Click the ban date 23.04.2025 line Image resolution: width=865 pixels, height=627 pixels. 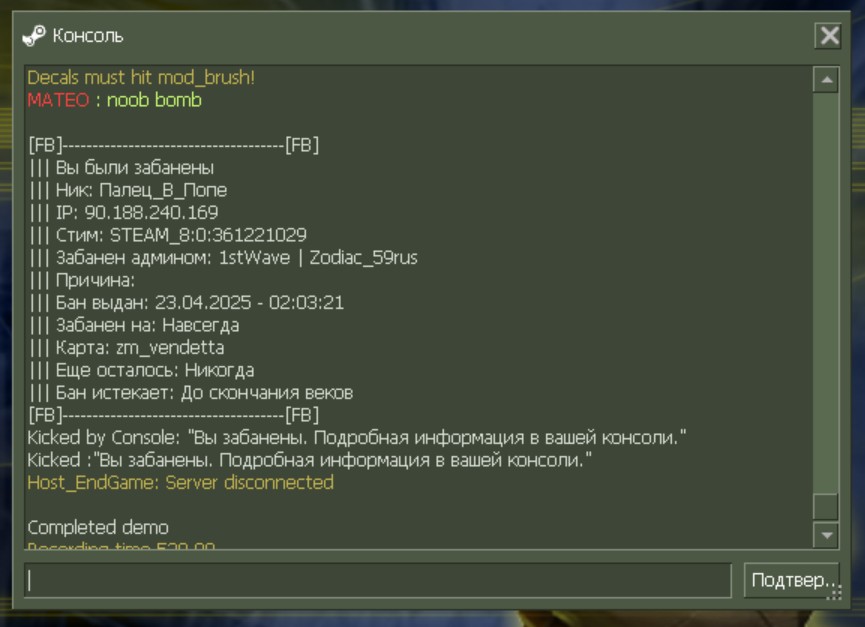coord(186,302)
